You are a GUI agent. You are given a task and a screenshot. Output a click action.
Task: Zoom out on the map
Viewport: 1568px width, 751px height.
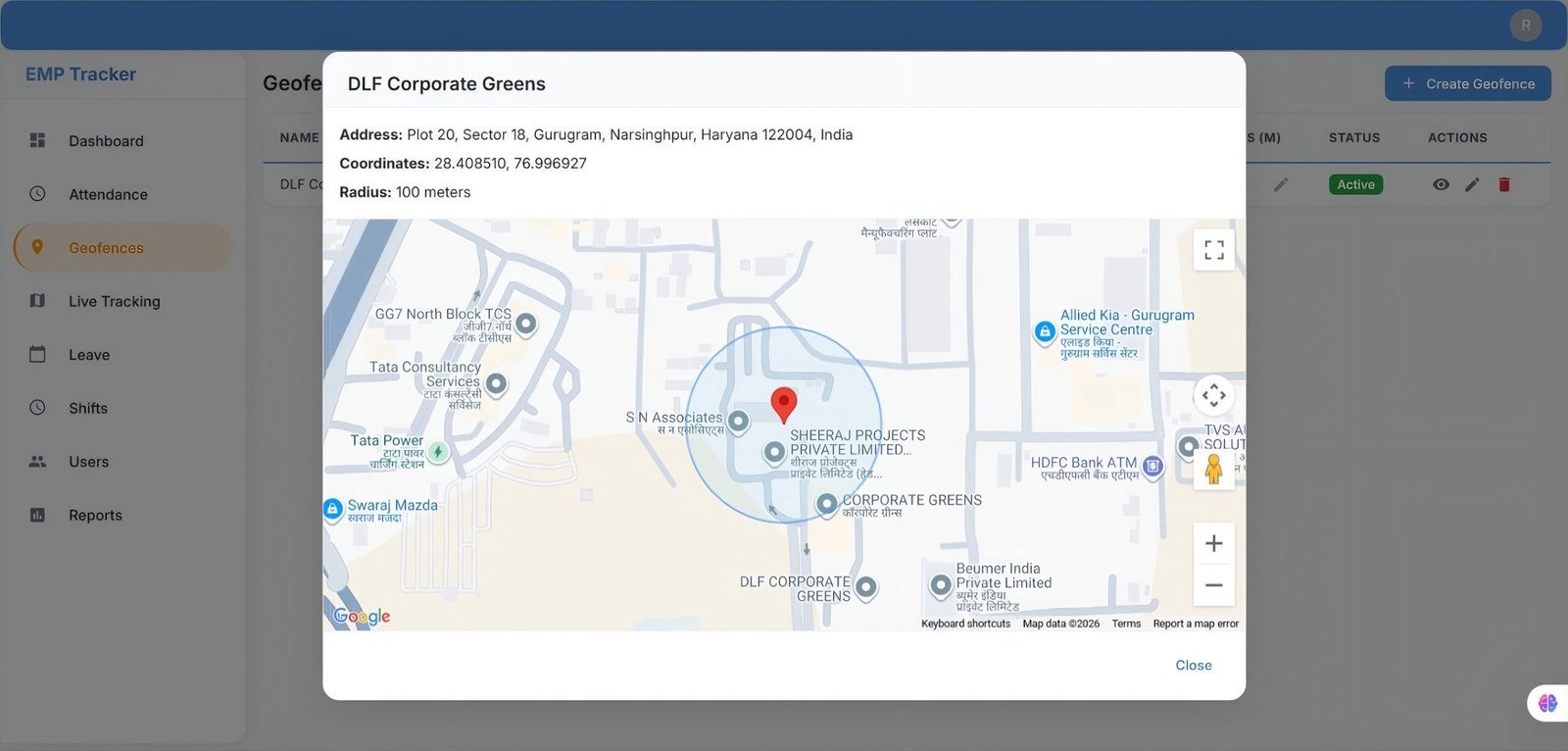(1213, 585)
